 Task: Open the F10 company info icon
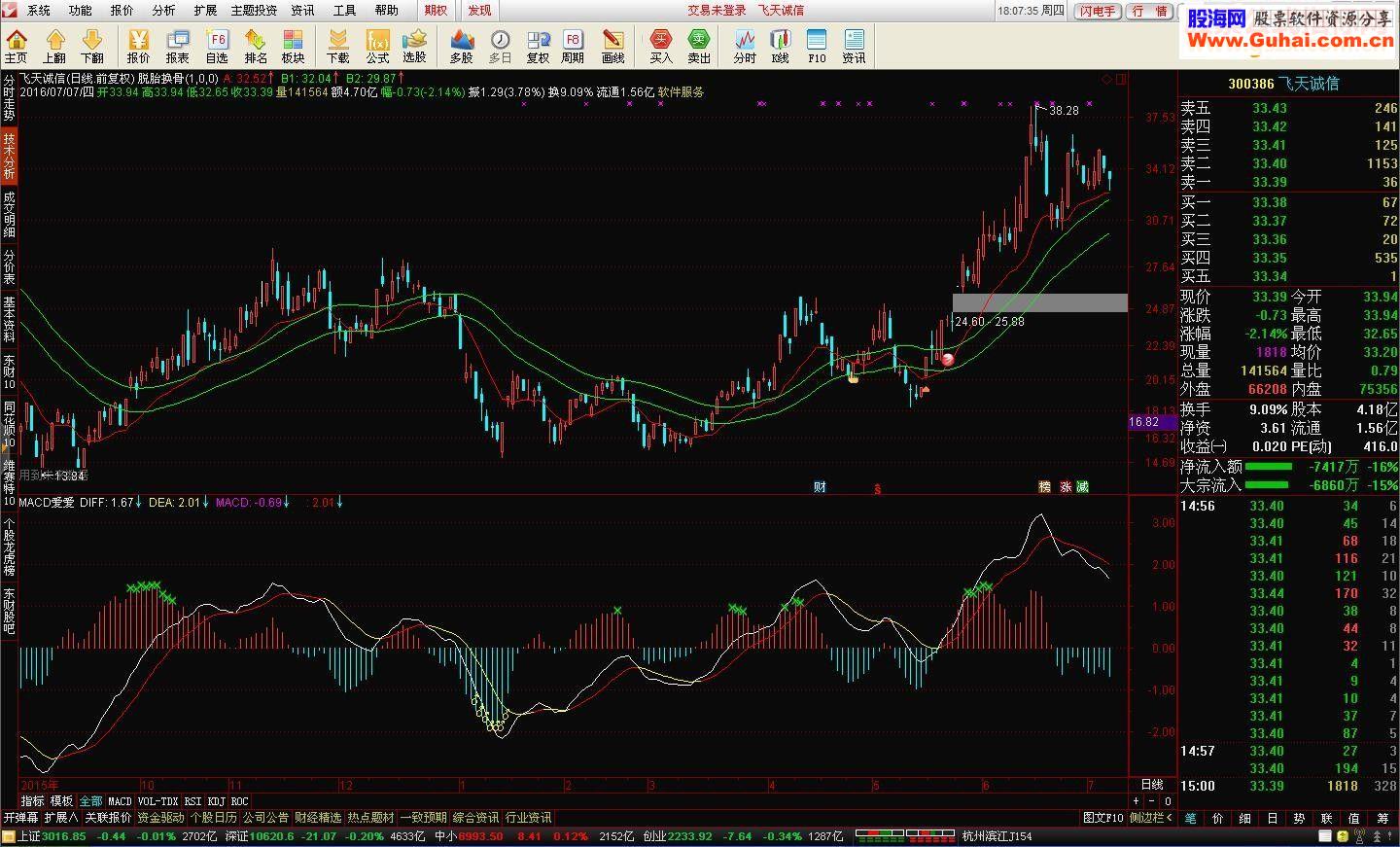pos(817,45)
